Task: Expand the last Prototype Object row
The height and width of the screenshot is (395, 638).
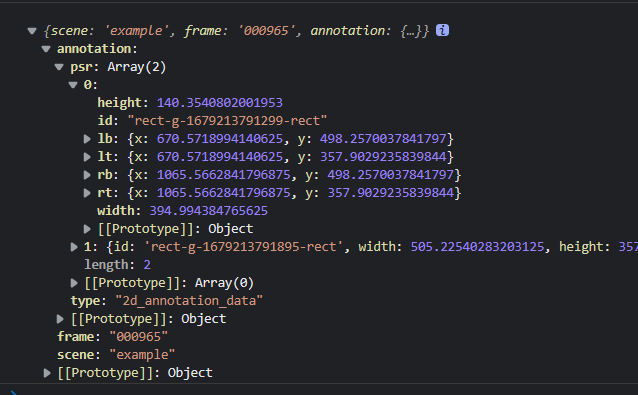Action: click(46, 373)
